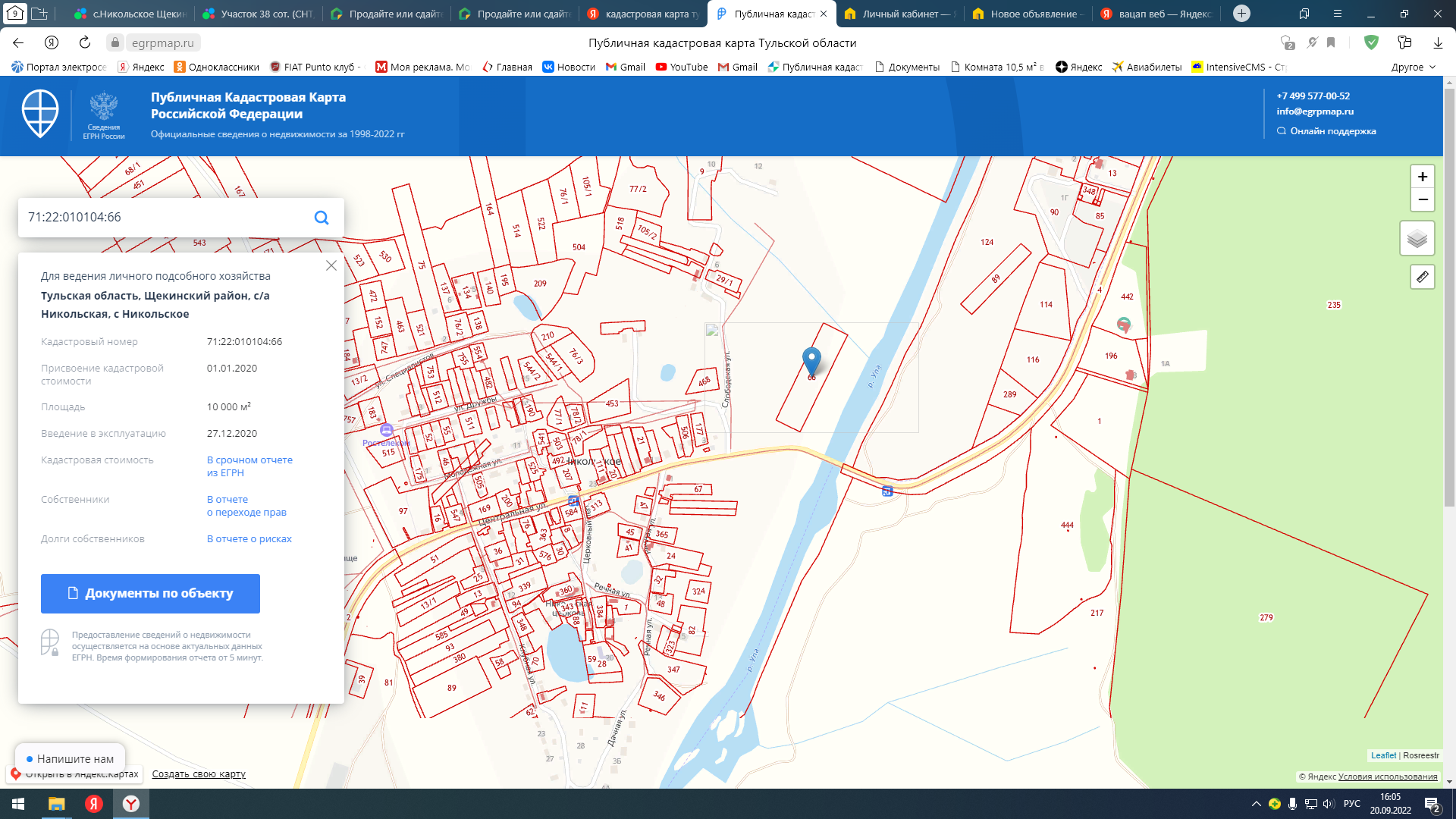Zoom out the map with minus button
The height and width of the screenshot is (819, 1456).
1422,199
